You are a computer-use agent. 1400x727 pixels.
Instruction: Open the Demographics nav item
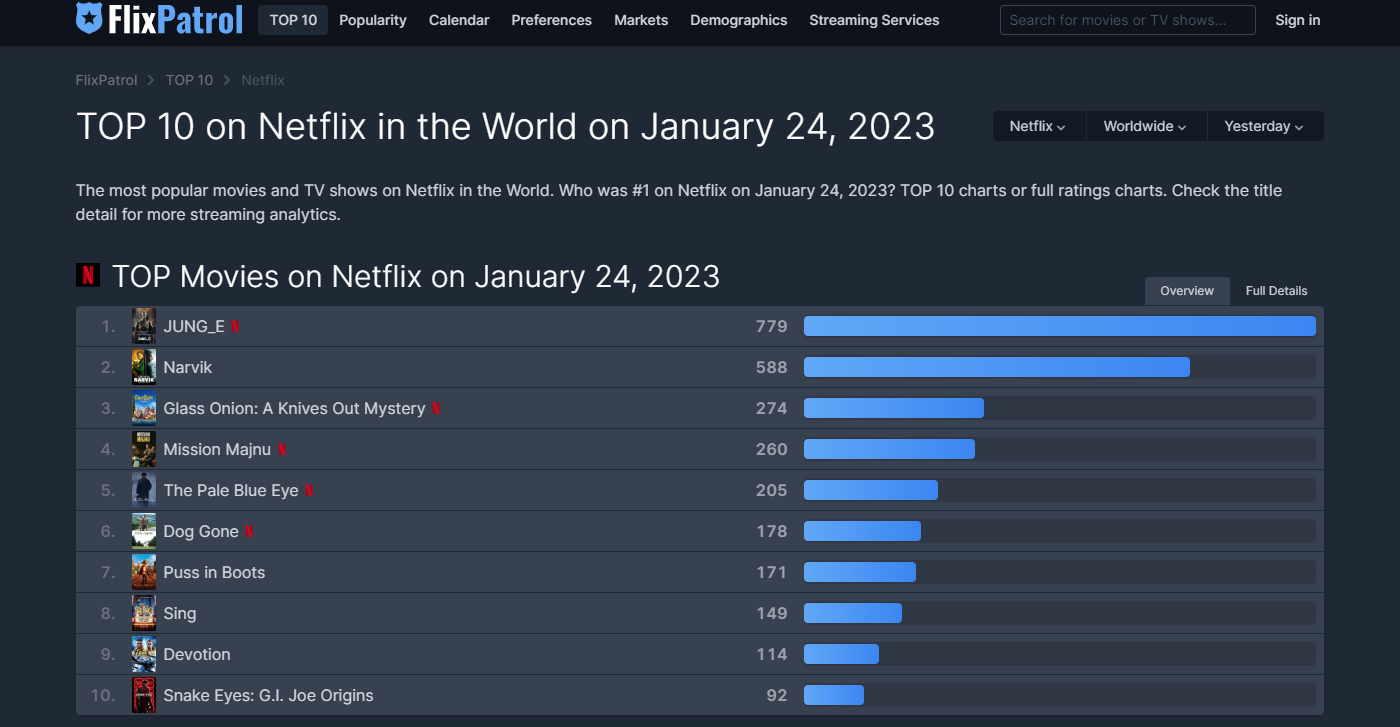coord(739,20)
